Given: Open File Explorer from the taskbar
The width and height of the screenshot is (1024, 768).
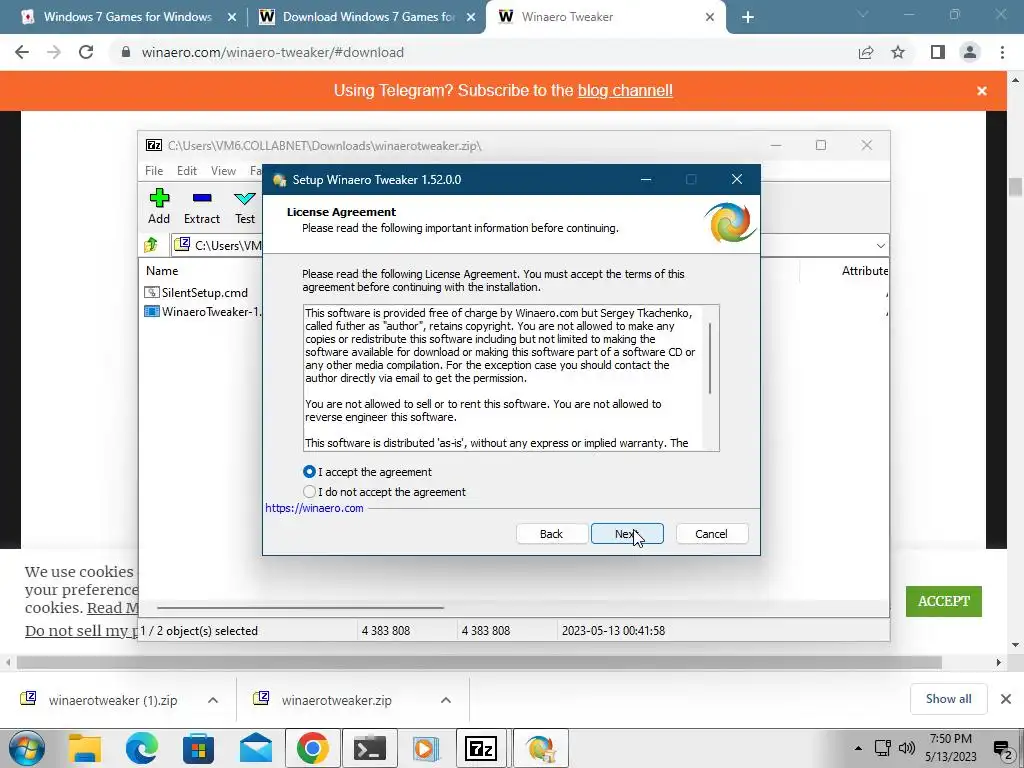Looking at the screenshot, I should 85,748.
